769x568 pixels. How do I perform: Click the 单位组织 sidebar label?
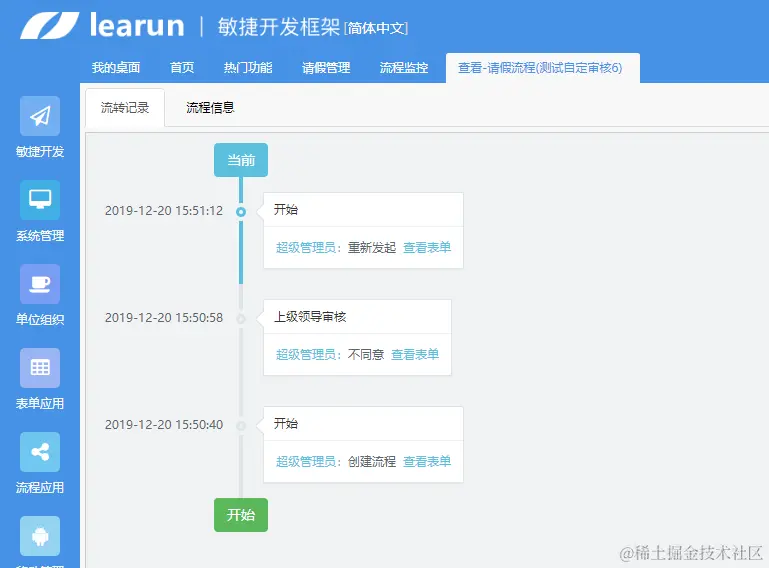(x=40, y=320)
